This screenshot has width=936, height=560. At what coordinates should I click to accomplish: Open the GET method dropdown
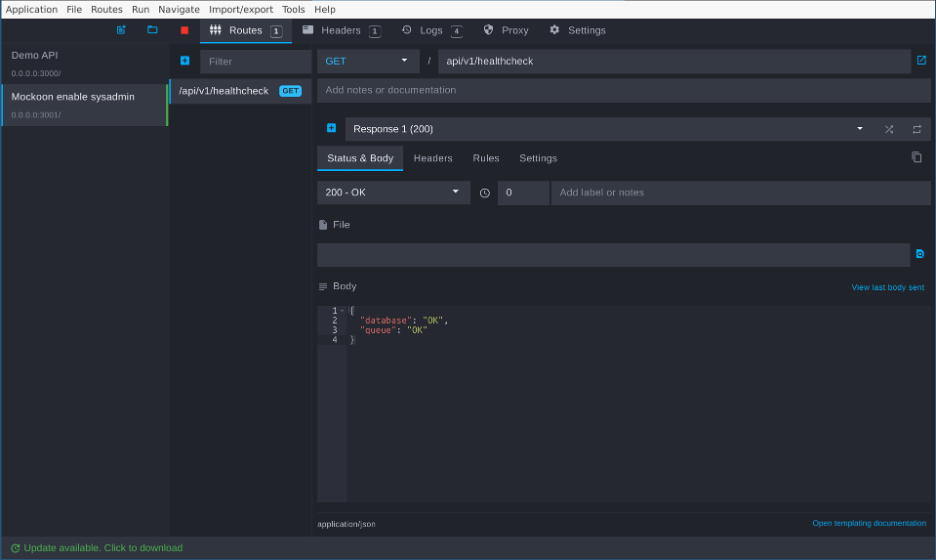tap(367, 61)
